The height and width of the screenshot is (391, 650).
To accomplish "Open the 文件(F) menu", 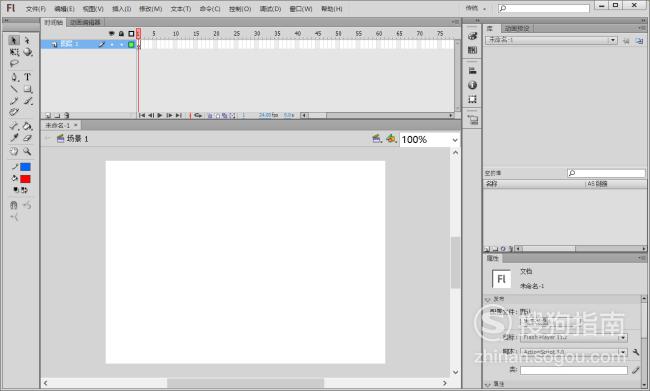I will 36,9.
